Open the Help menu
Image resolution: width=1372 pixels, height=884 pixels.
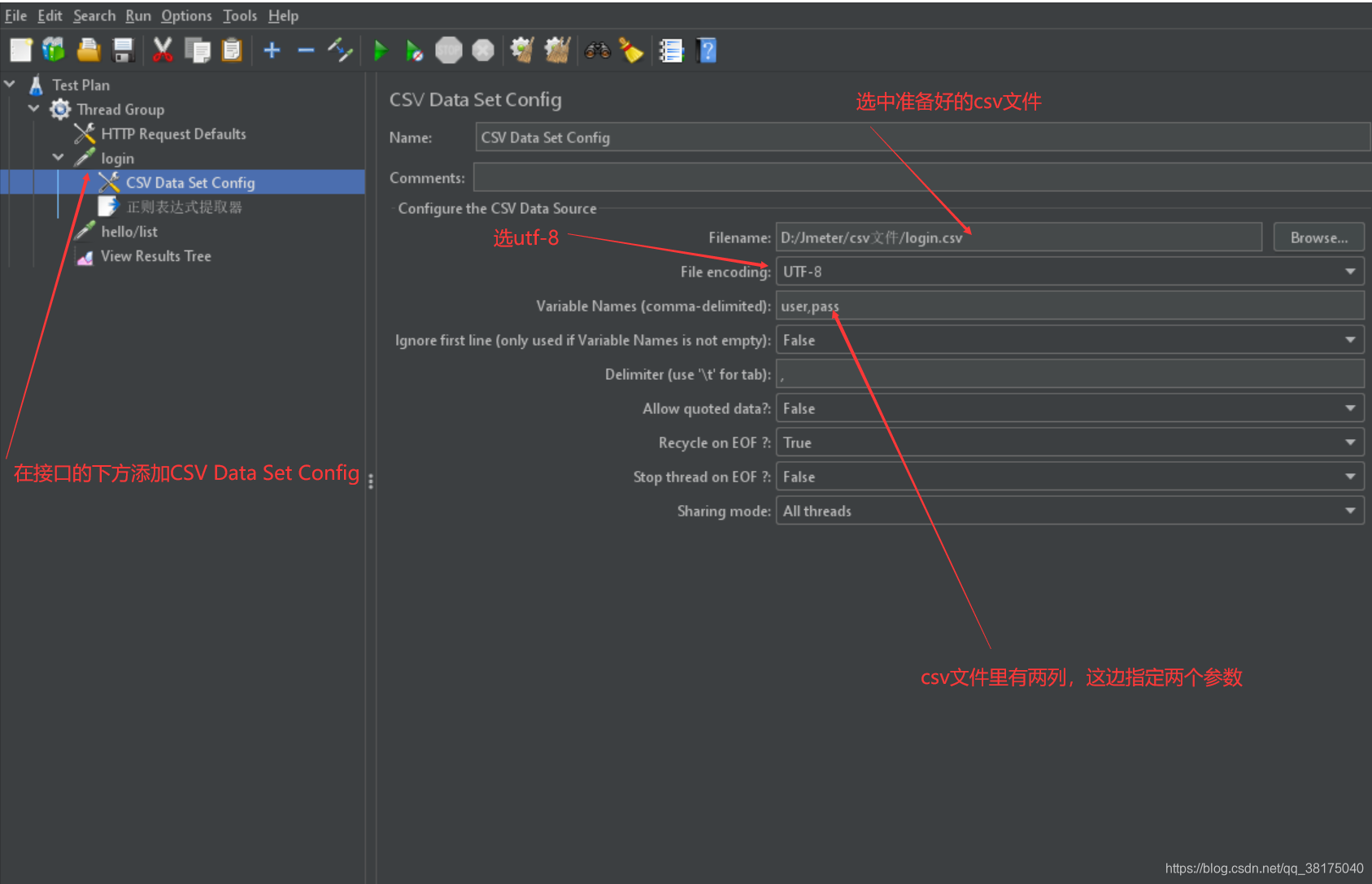(x=283, y=15)
